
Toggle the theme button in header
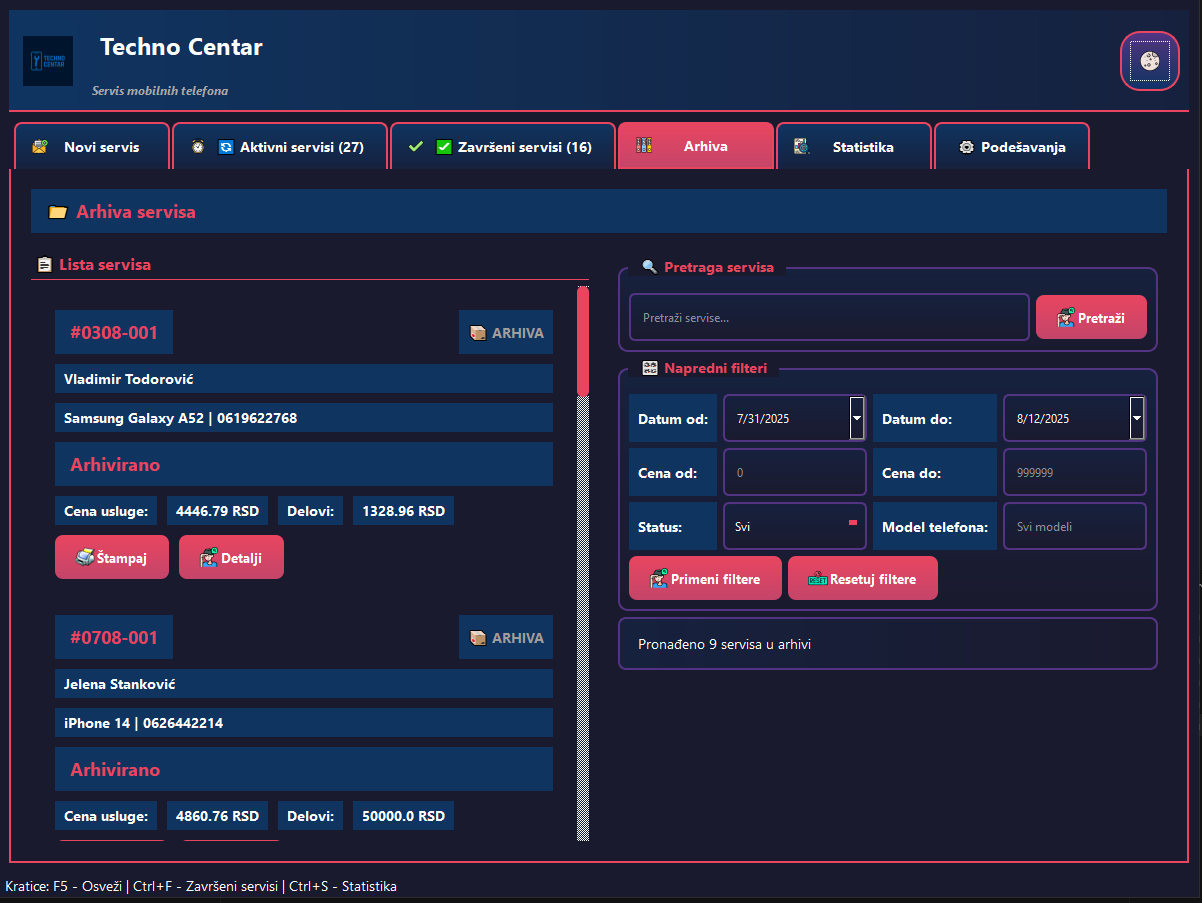click(1149, 61)
